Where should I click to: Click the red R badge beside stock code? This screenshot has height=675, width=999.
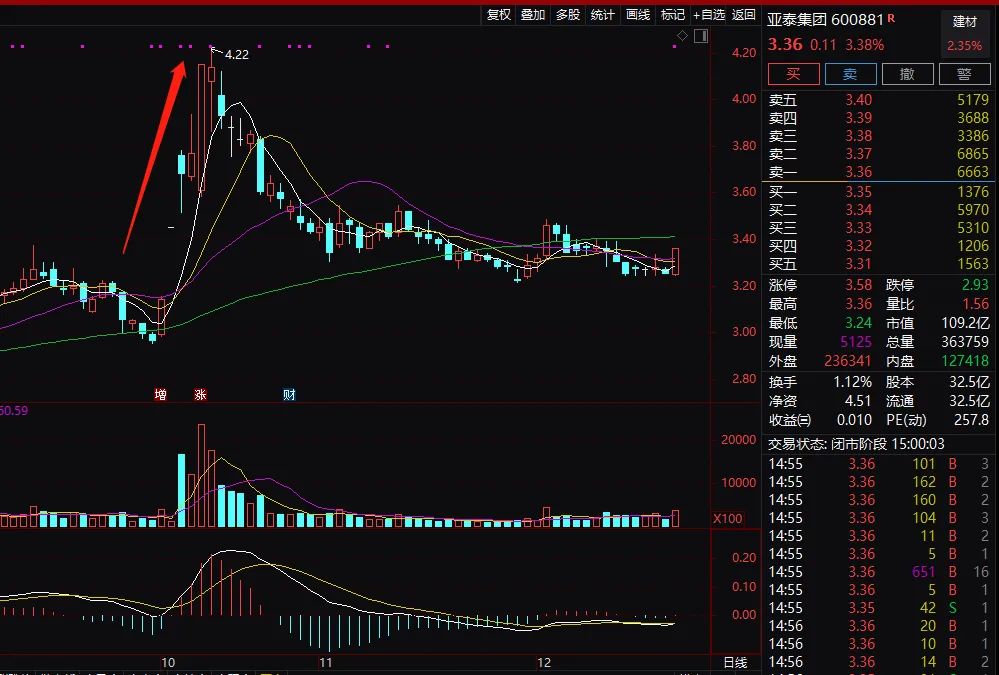[891, 18]
